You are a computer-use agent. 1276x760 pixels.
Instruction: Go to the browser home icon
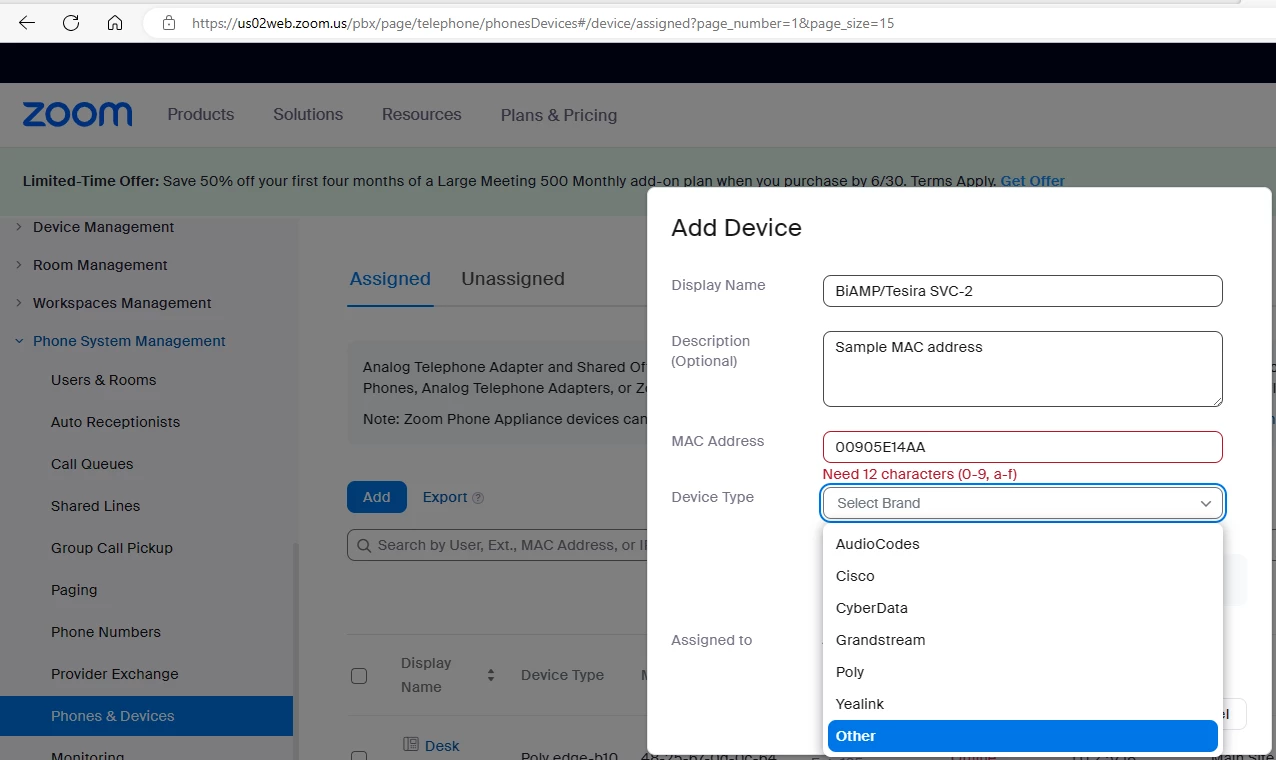point(115,22)
